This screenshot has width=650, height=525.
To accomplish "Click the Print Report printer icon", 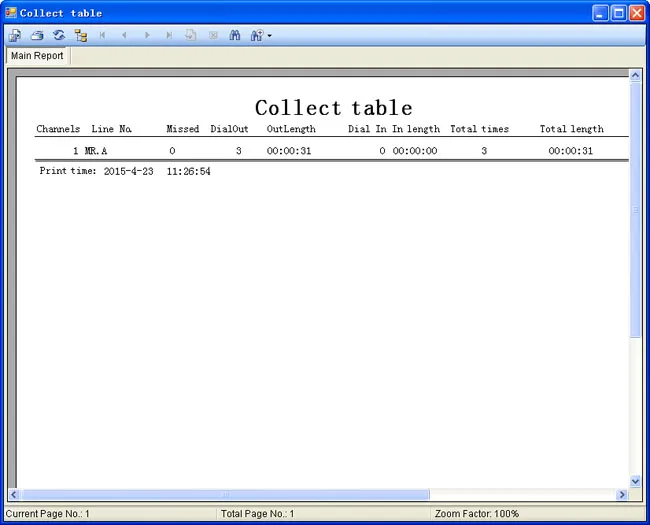I will pos(37,36).
